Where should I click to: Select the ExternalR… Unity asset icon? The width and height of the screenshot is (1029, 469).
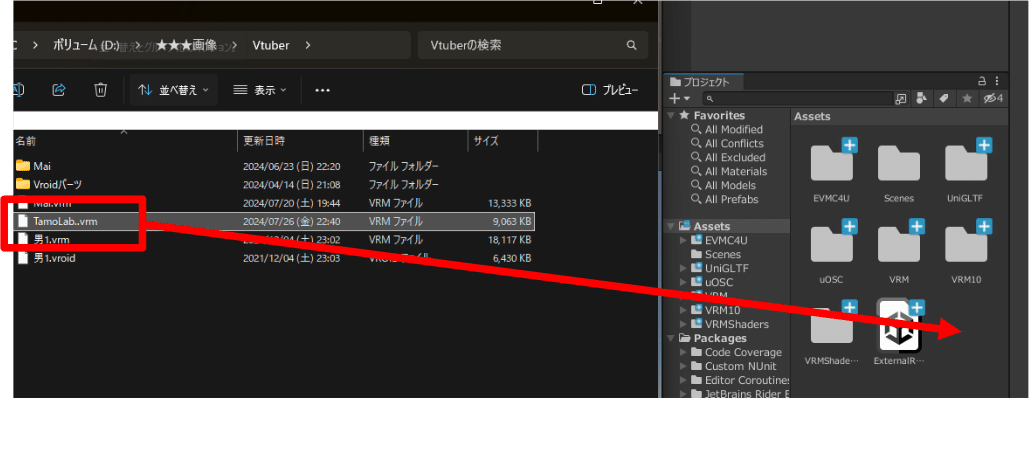899,325
